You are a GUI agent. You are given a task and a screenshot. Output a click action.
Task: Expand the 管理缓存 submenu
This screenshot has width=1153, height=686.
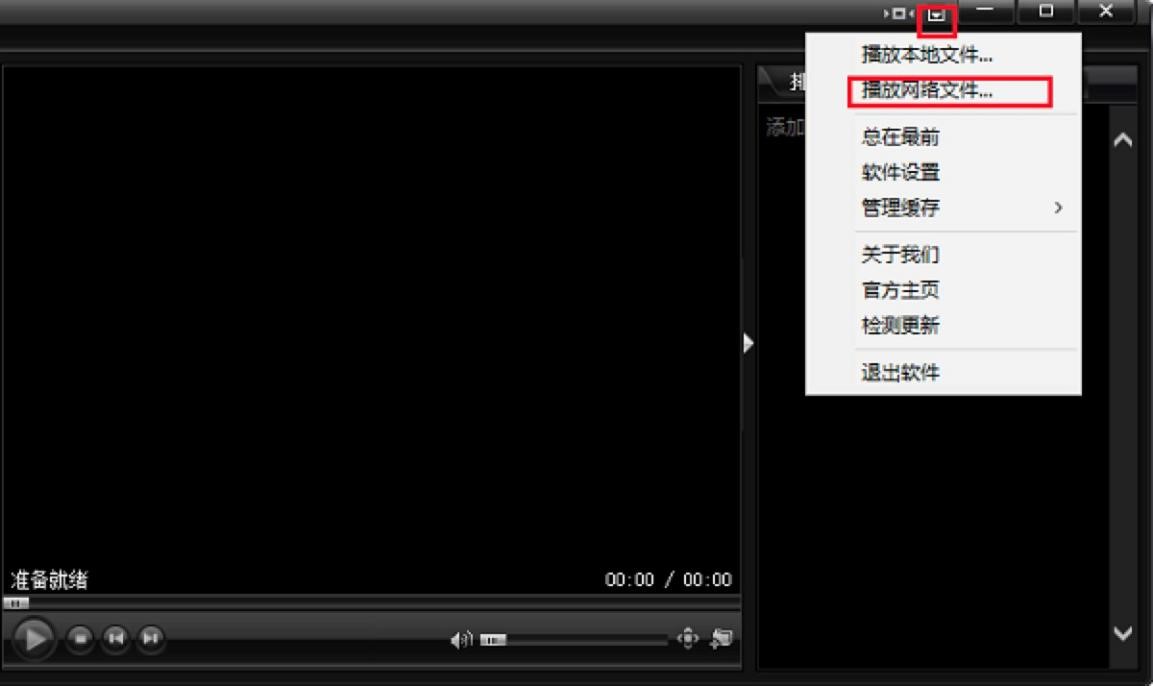(x=943, y=207)
